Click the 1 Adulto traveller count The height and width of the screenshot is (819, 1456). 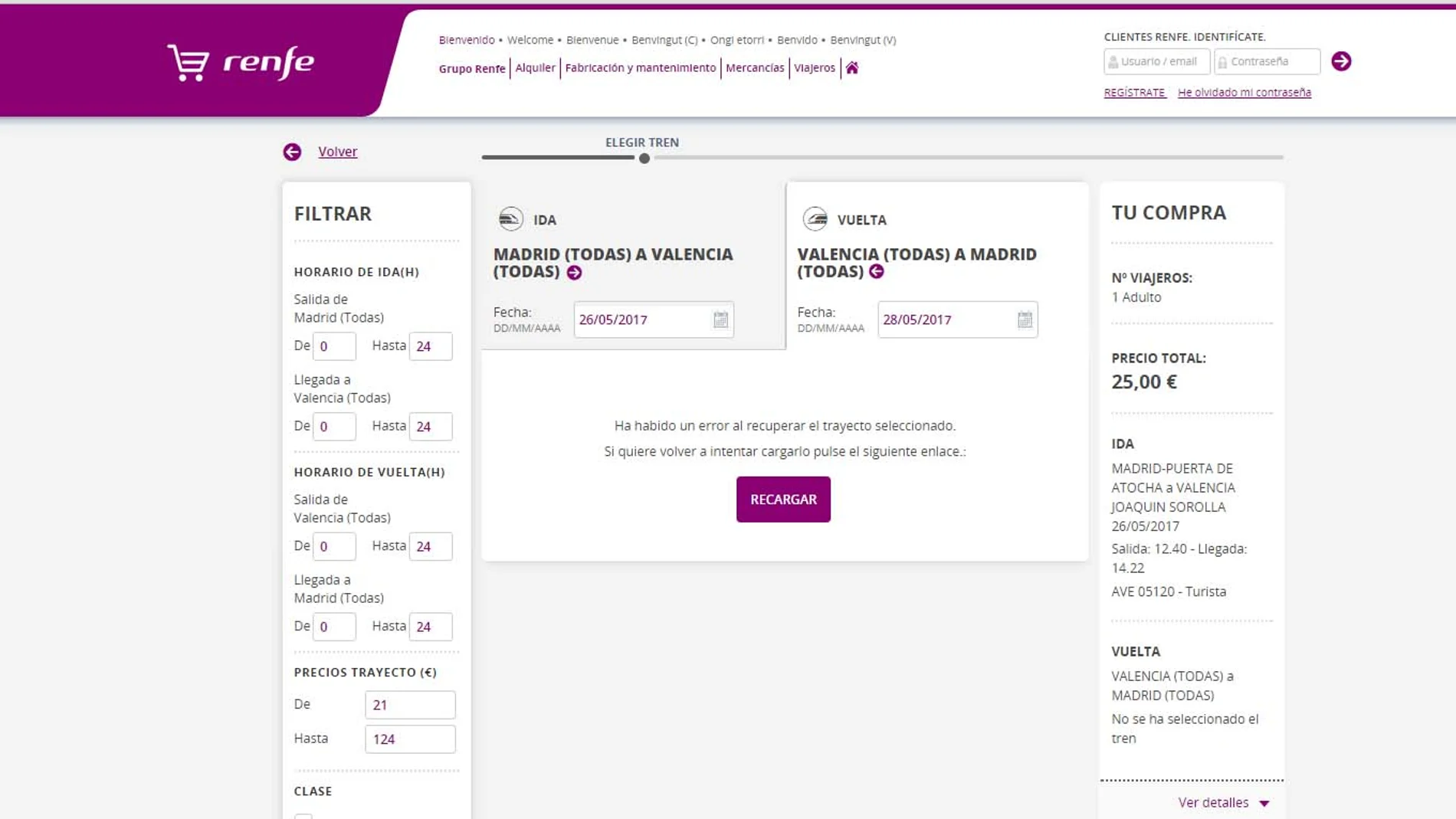coord(1136,297)
